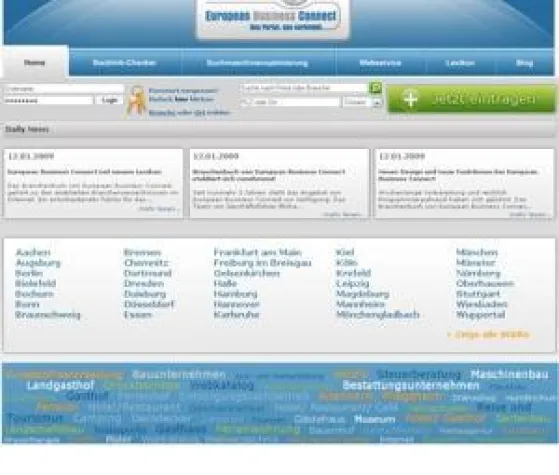Image resolution: width=559 pixels, height=475 pixels.
Task: Click the European Business Connect logo
Action: pos(273,19)
